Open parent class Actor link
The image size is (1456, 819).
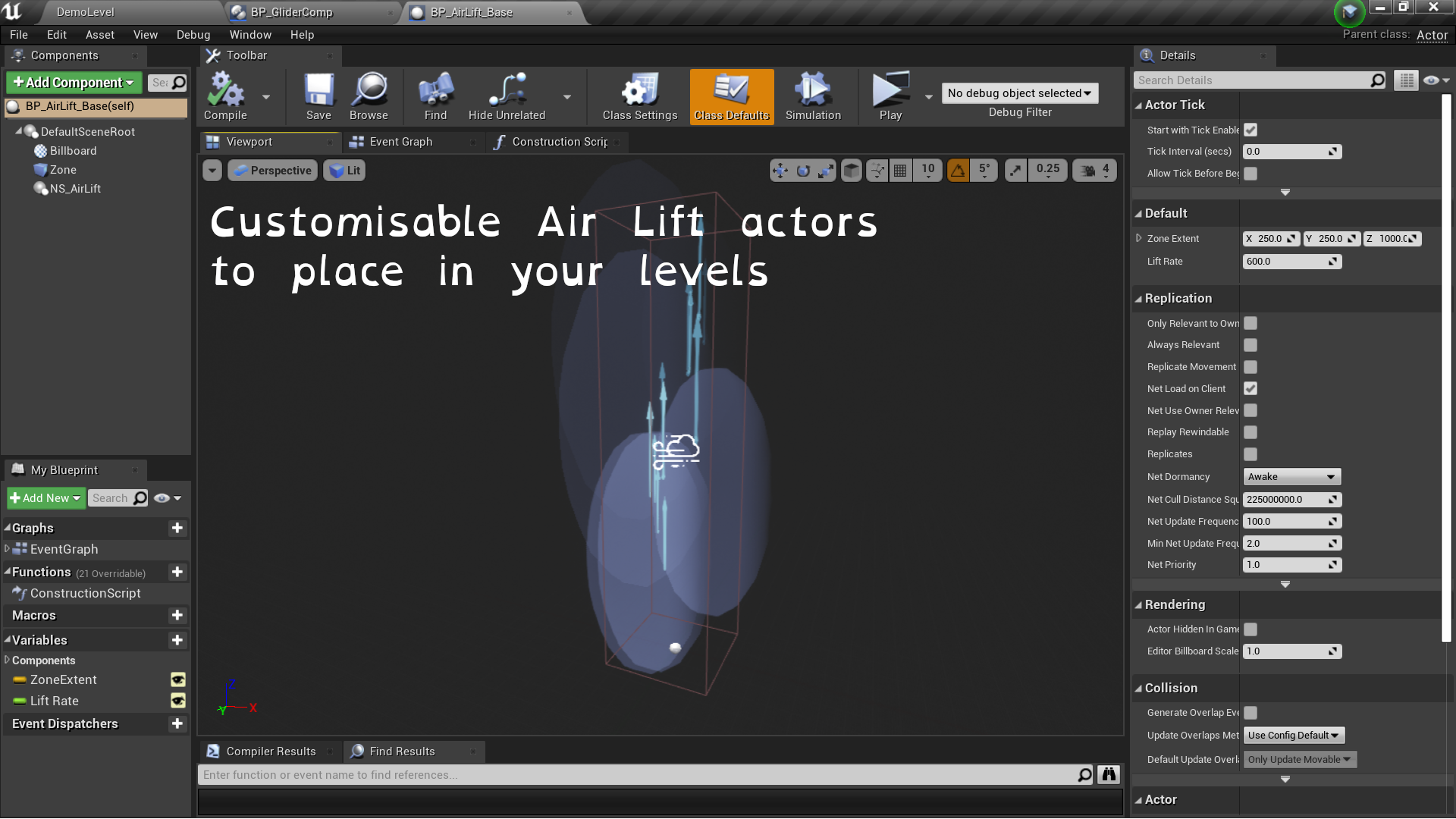[x=1432, y=35]
